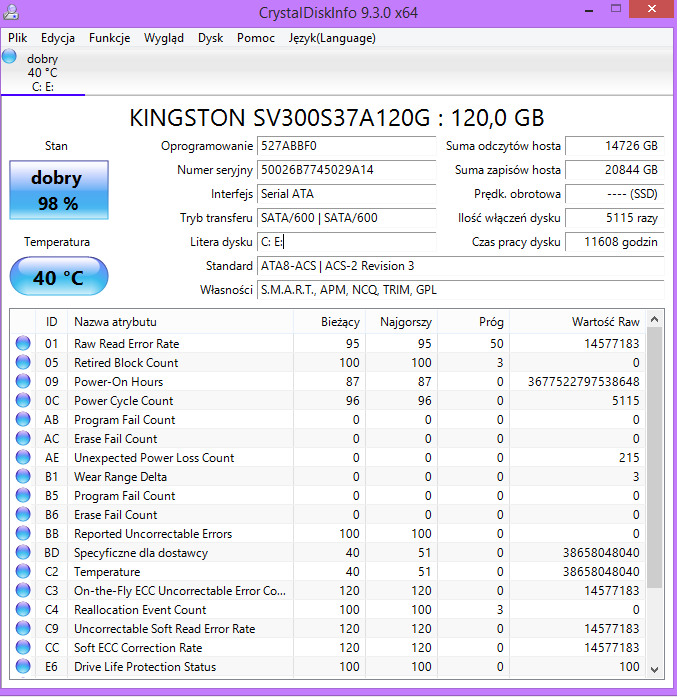Select the Drive Life Protection Status row name

pos(145,667)
